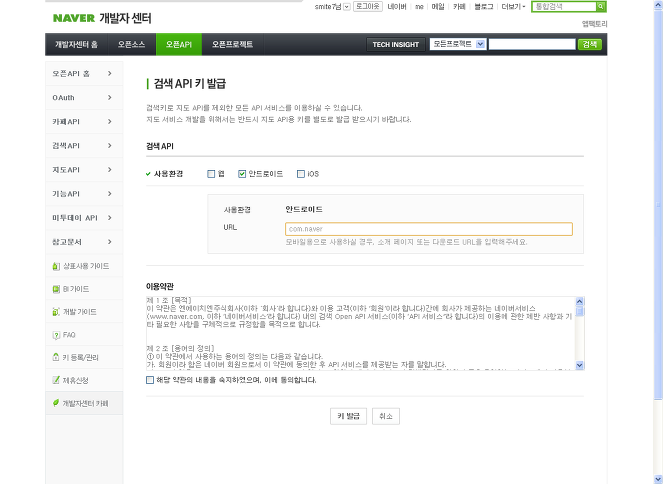Screen dimensions: 663x484
Task: Click the TECH INSIGHT button
Action: (x=396, y=44)
